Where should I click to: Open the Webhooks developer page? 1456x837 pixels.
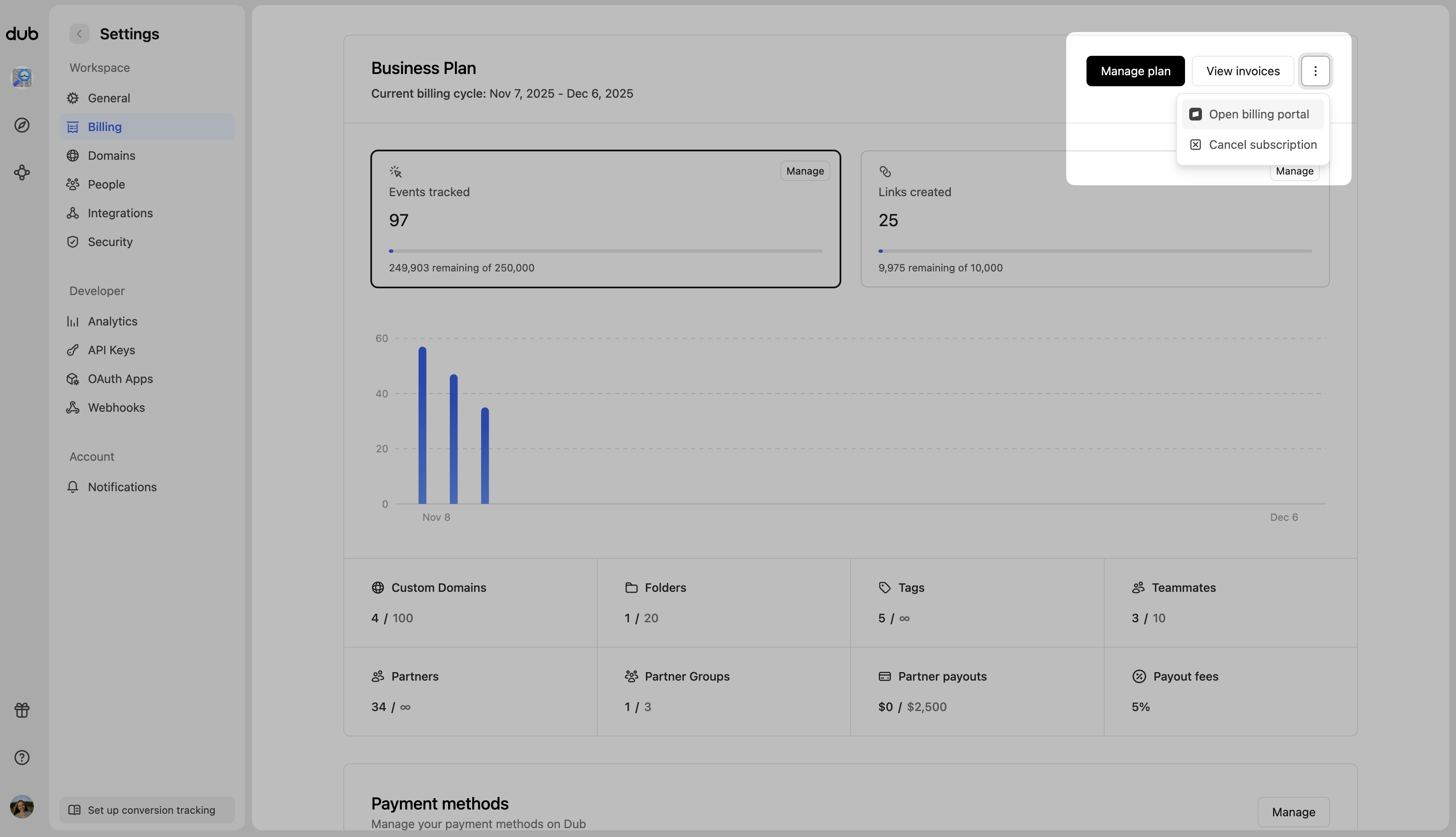(x=116, y=407)
